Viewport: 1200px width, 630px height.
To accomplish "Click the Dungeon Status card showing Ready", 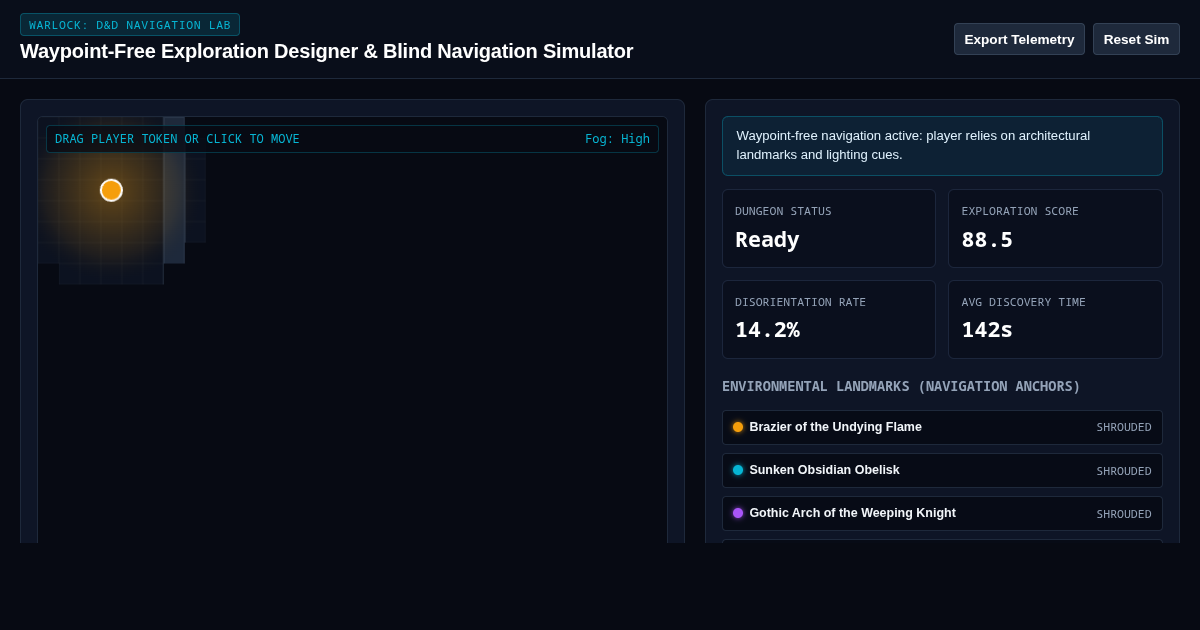I will [x=829, y=228].
